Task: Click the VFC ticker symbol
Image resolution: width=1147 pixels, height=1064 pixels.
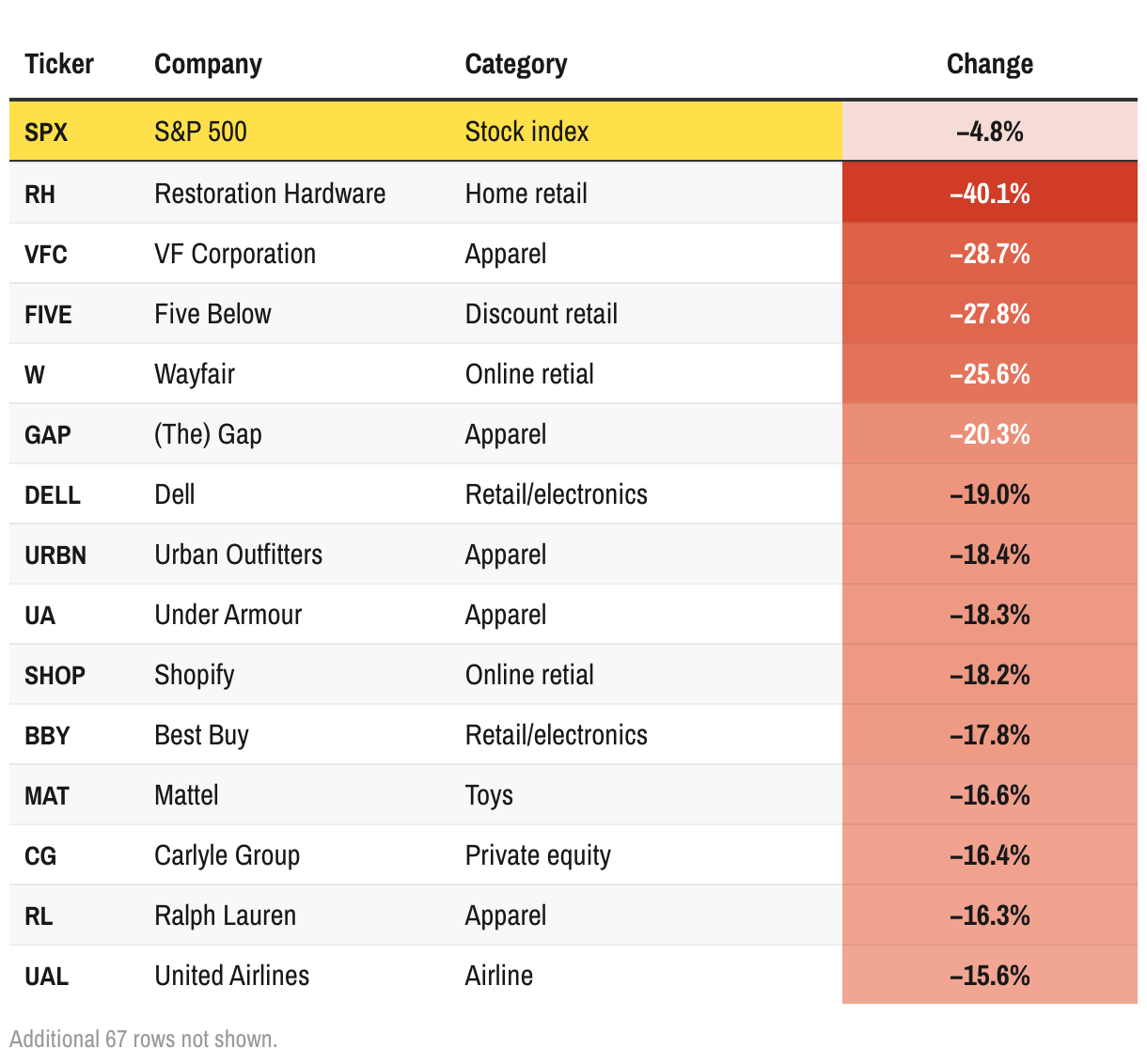Action: click(46, 254)
